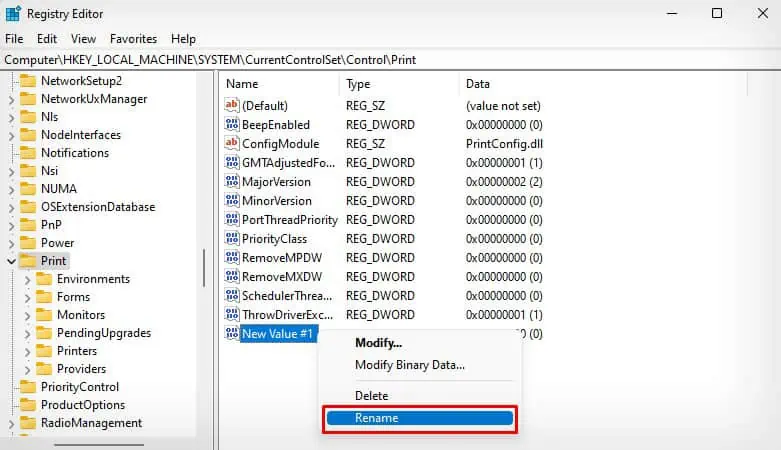Click the MajorVersion DWORD icon
The width and height of the screenshot is (781, 450).
click(x=232, y=181)
